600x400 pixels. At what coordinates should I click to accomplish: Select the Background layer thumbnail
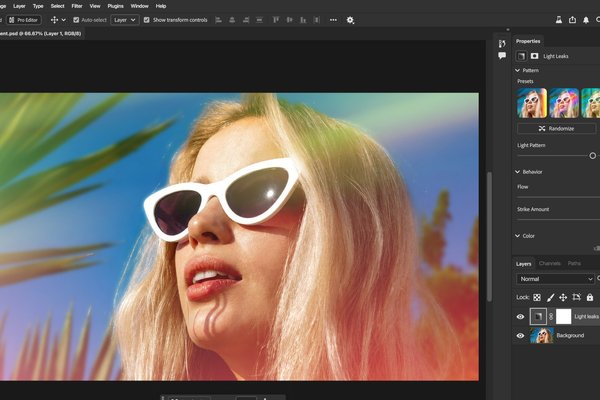point(541,336)
